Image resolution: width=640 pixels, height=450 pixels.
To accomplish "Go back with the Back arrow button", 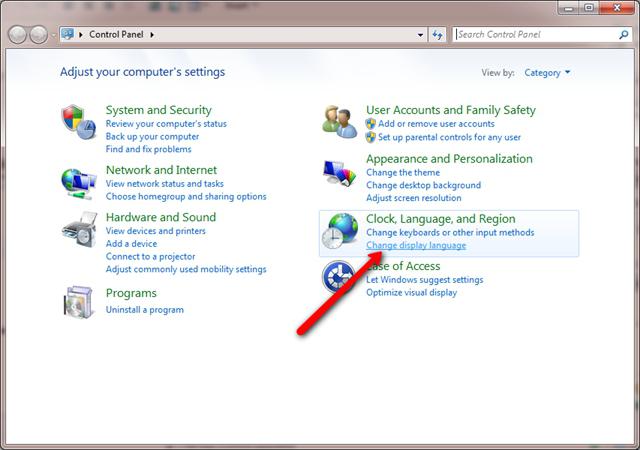I will coord(18,35).
